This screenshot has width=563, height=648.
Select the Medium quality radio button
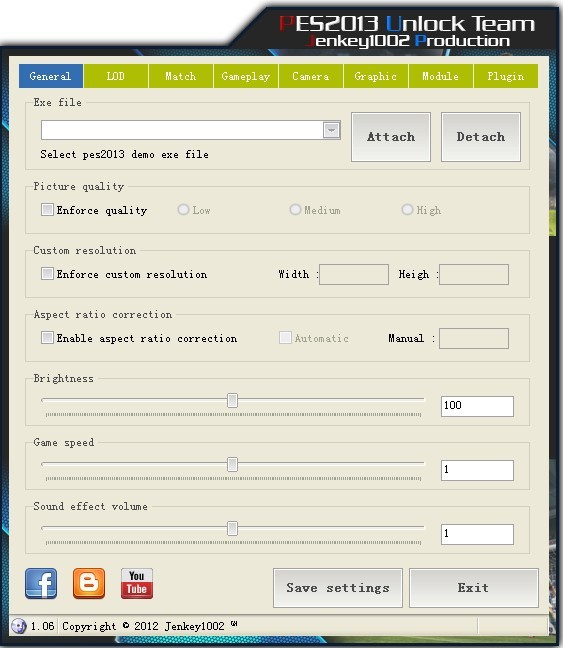[x=295, y=210]
